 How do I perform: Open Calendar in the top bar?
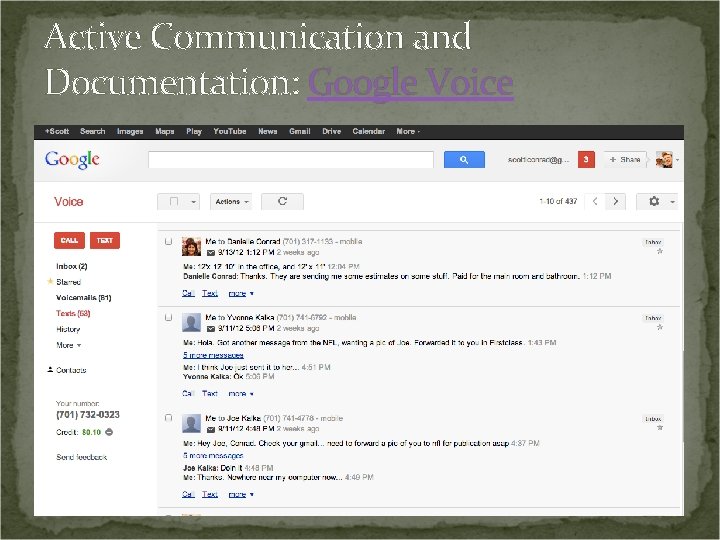pos(368,131)
